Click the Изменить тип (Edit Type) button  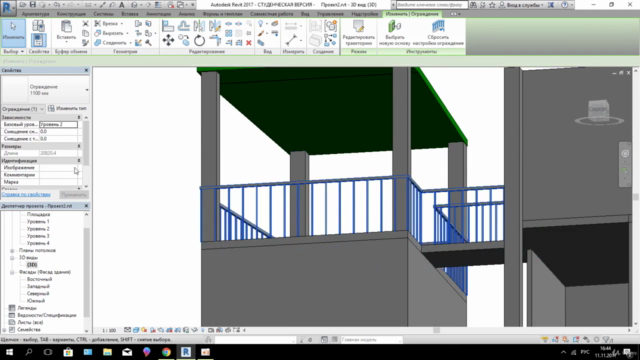coord(67,109)
